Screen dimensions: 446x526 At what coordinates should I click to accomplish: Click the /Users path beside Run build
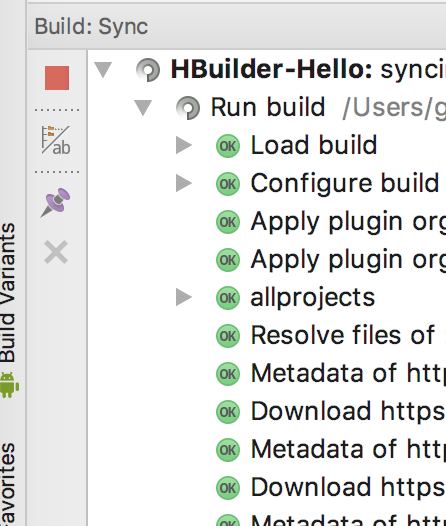pos(394,108)
